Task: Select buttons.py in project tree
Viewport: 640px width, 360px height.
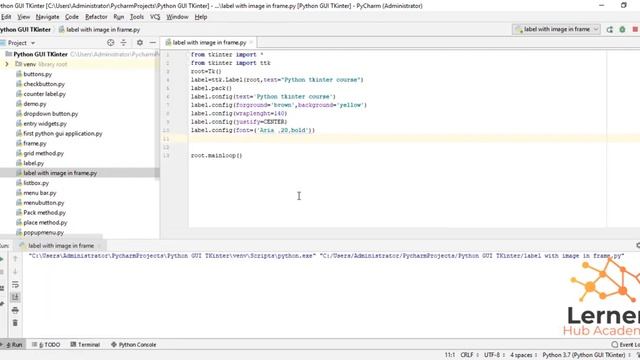Action: point(38,74)
